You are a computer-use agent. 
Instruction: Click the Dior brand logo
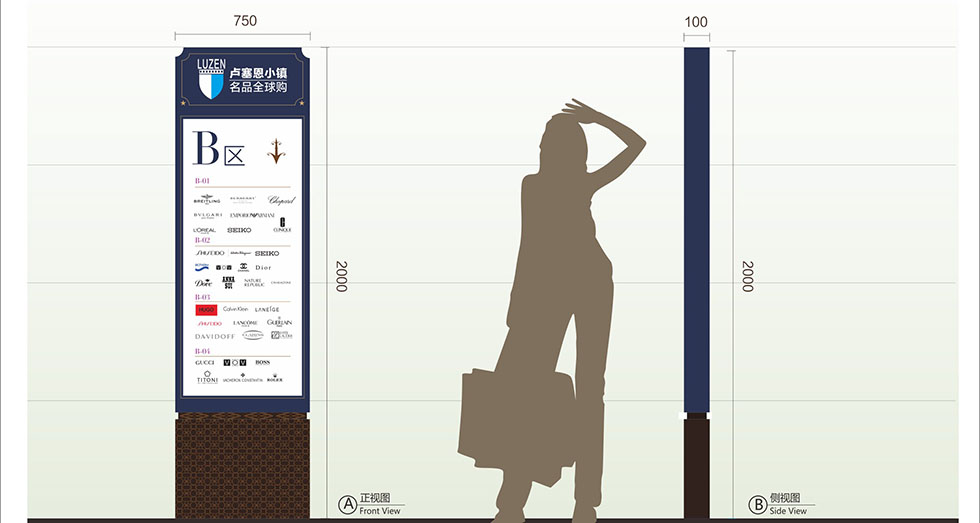pyautogui.click(x=263, y=268)
